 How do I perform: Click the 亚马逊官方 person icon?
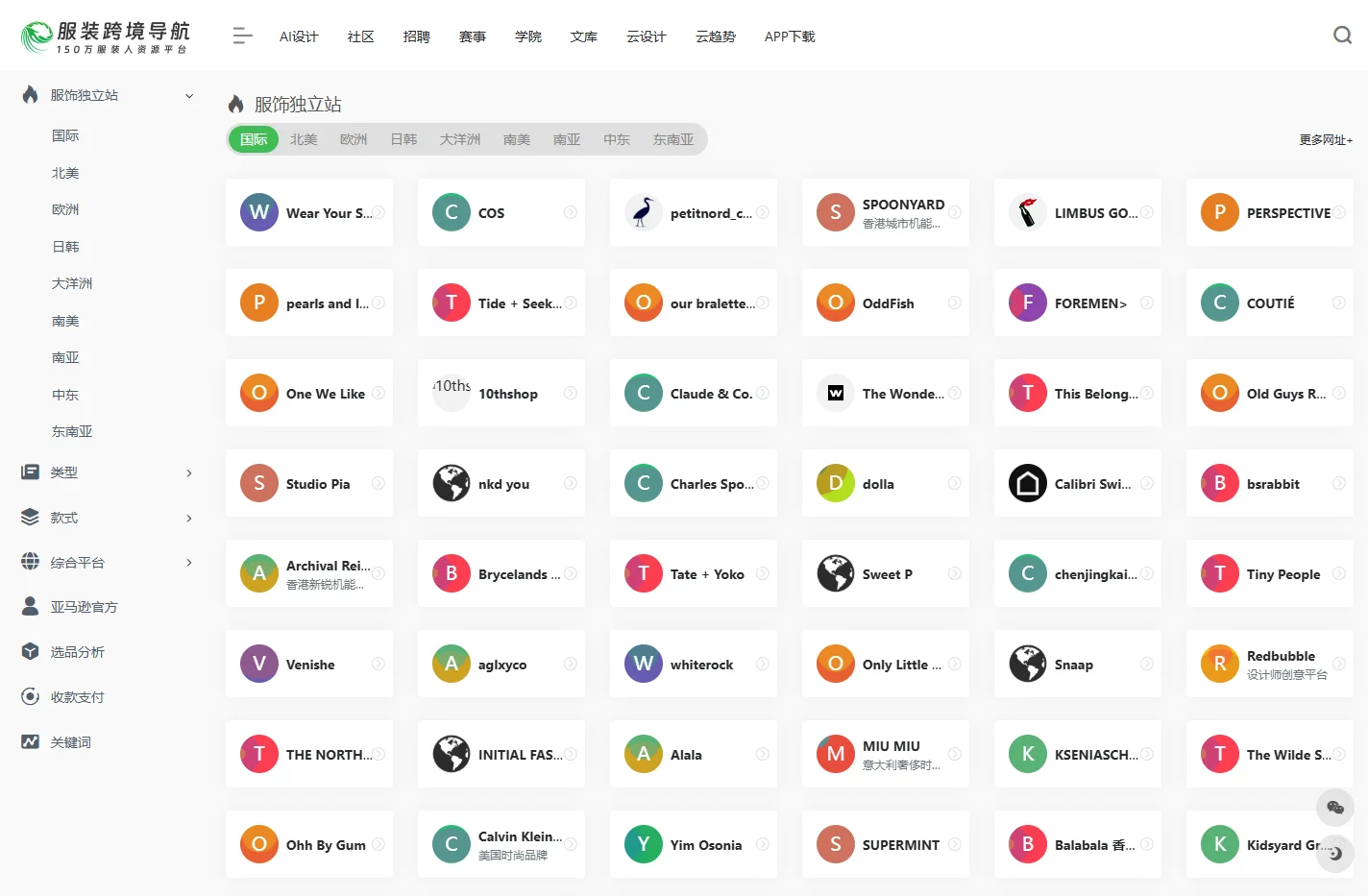pos(31,606)
